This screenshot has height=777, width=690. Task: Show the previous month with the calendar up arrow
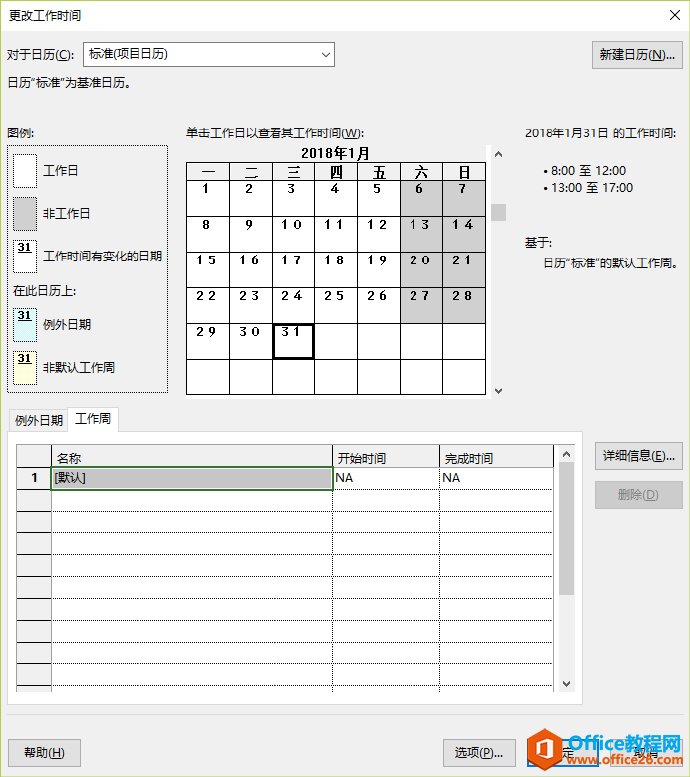[x=499, y=154]
